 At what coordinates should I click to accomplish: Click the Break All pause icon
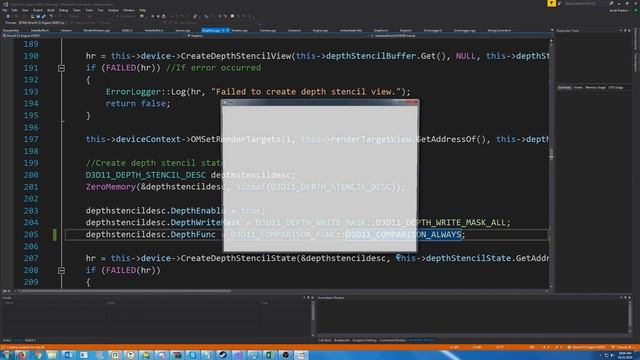153,16
